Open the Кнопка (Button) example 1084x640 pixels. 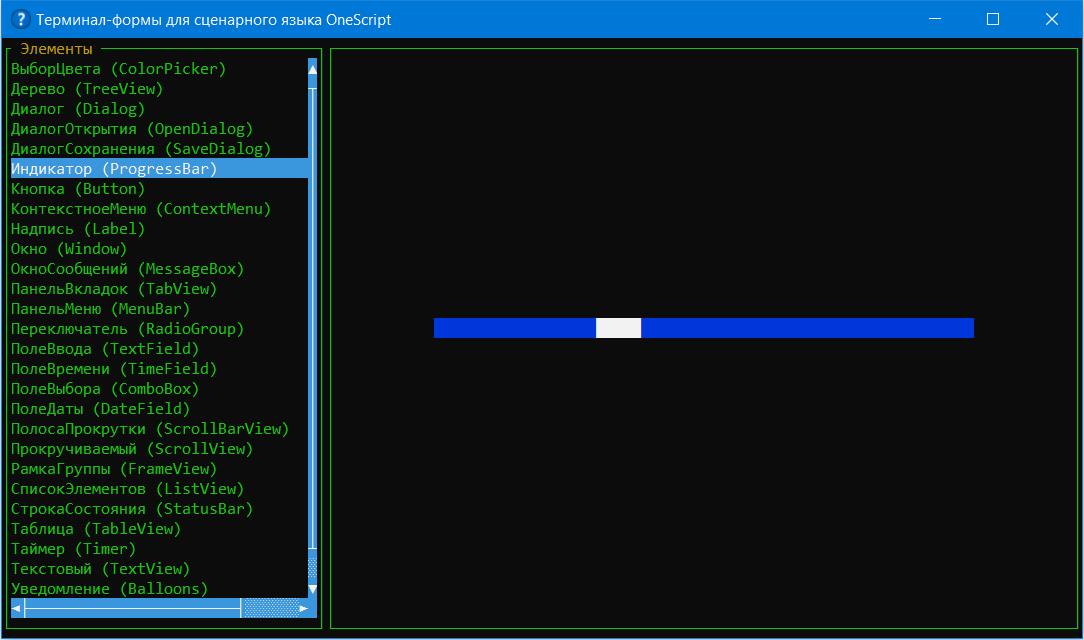(x=77, y=189)
